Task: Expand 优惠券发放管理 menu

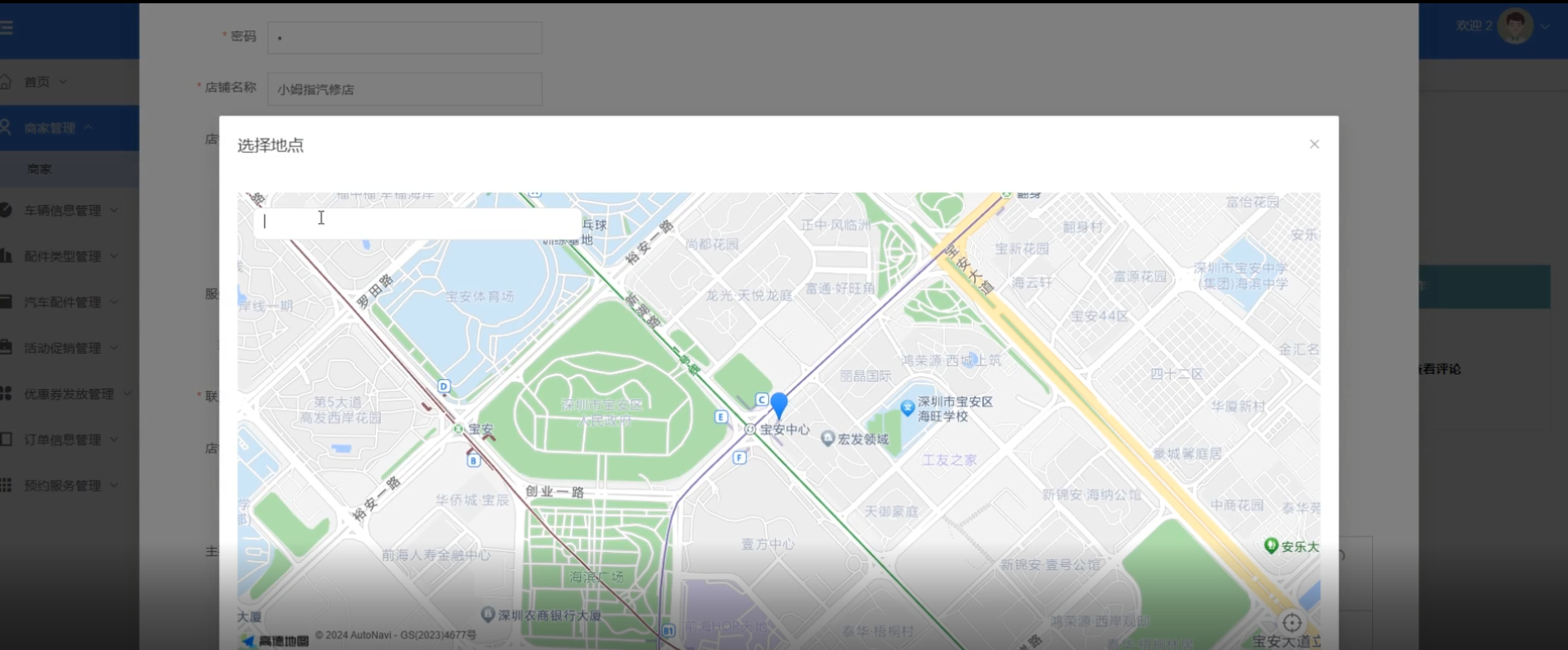Action: tap(69, 394)
